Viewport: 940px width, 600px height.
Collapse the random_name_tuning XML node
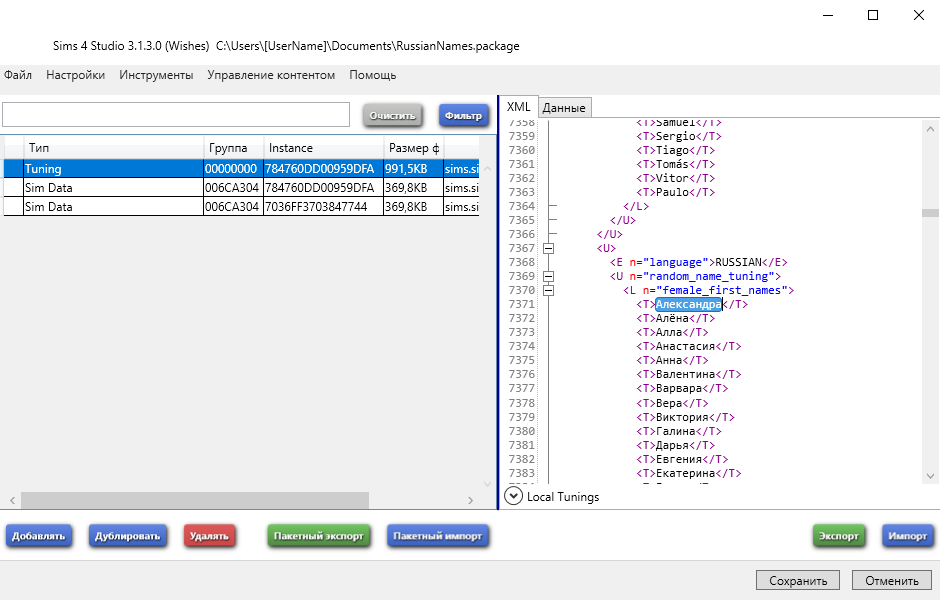point(548,276)
